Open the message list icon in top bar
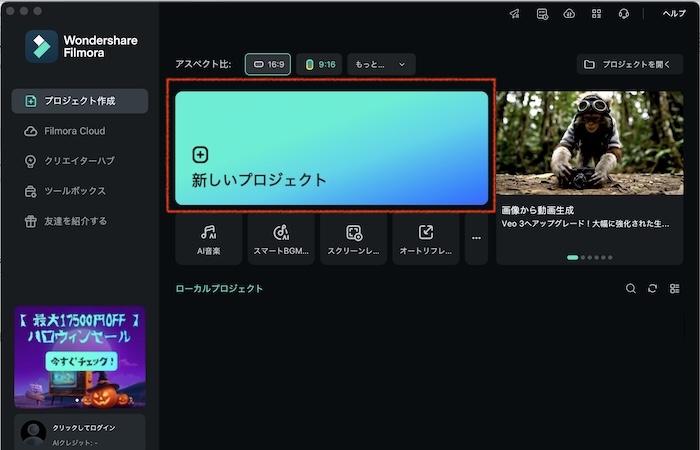 pos(542,14)
